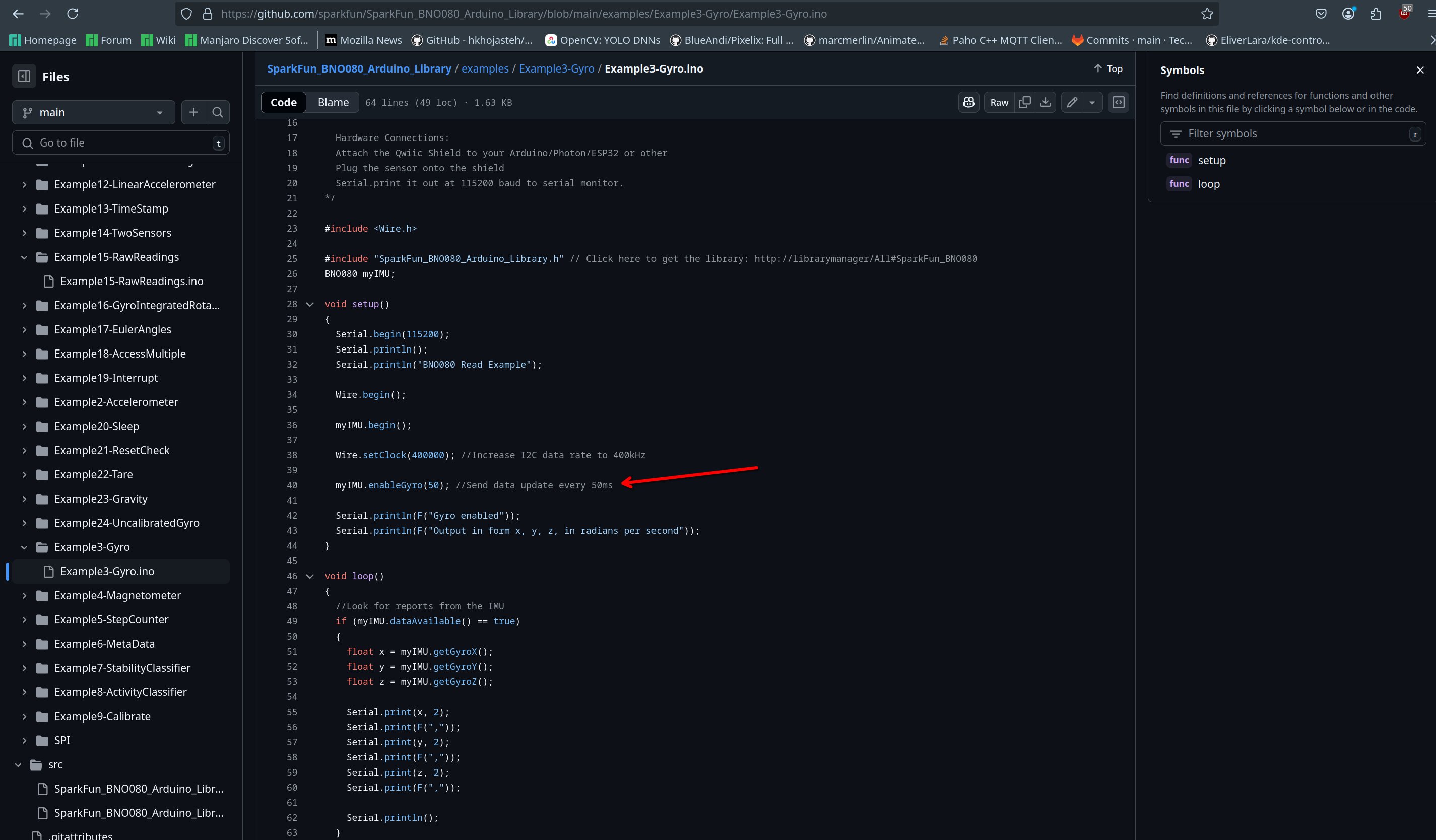The height and width of the screenshot is (840, 1436).
Task: Click setClock symbol on line 38
Action: tap(384, 455)
